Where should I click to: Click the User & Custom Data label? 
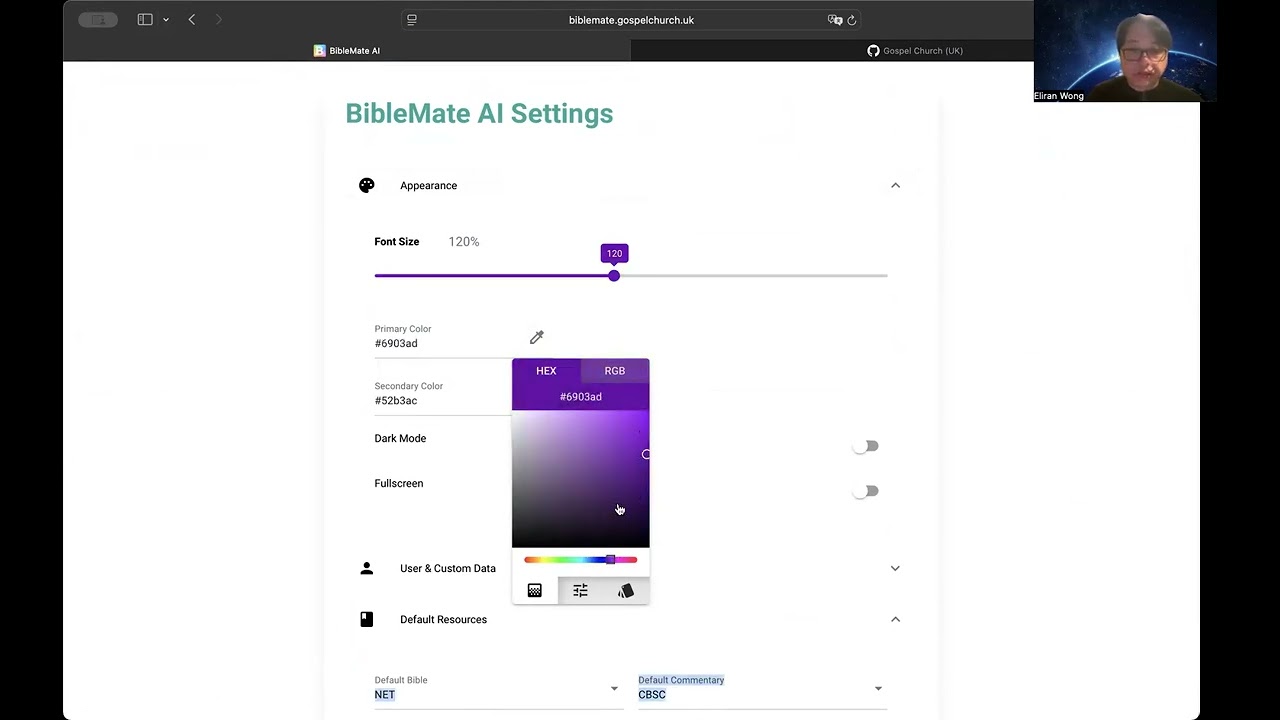[448, 568]
